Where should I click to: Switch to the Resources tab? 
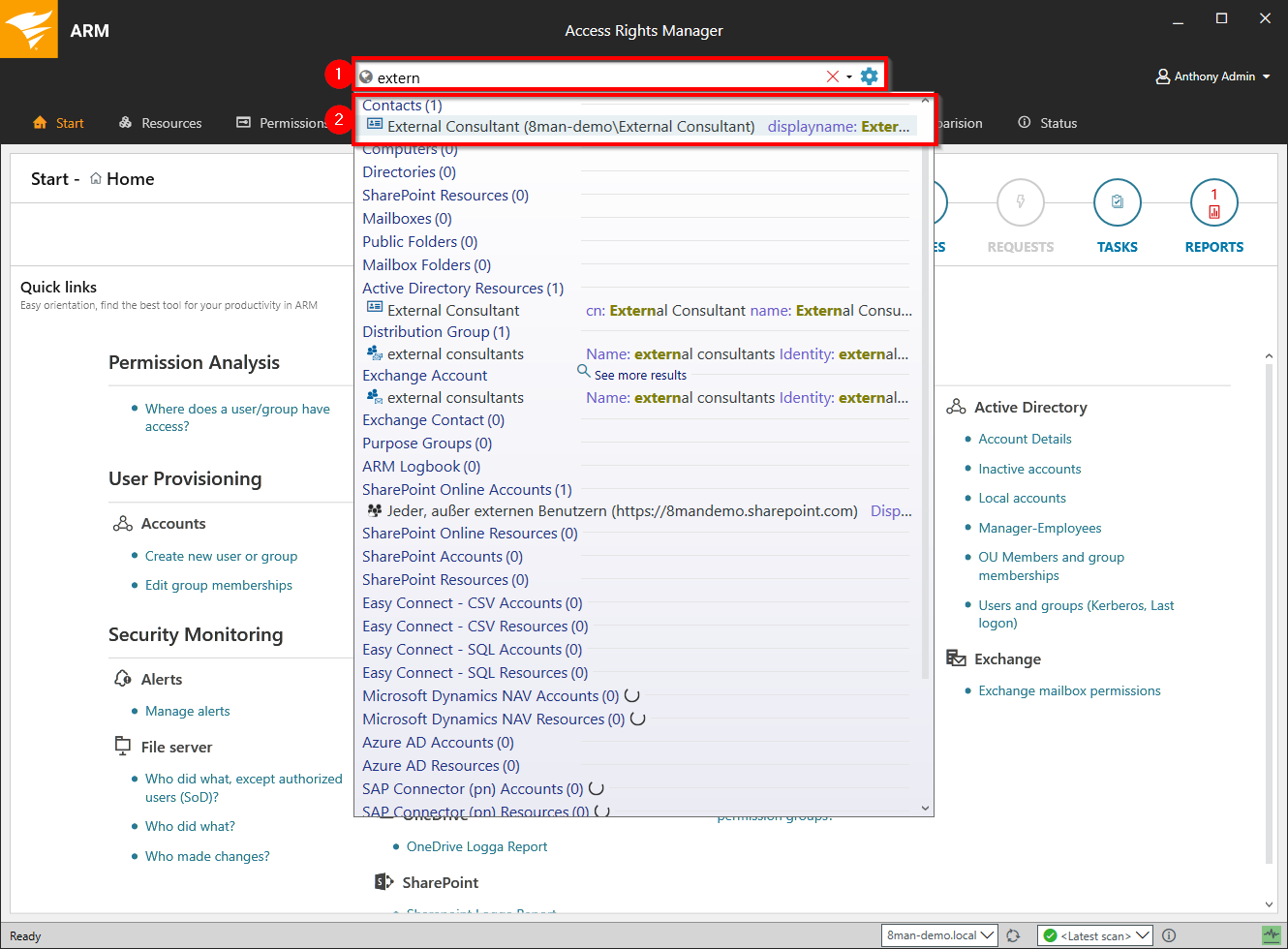(x=161, y=123)
